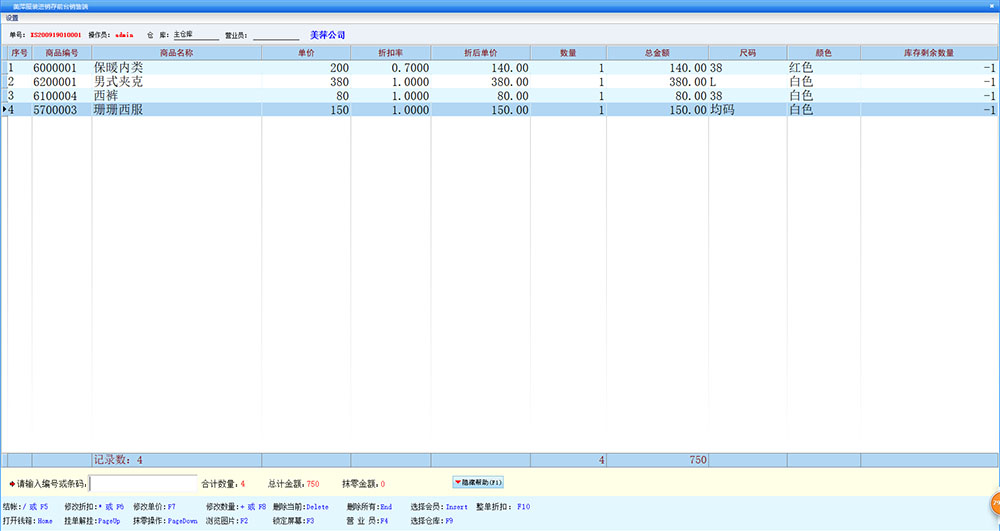Click the 整单折扣 F10 shortcut label
This screenshot has height=531, width=1000.
click(503, 507)
